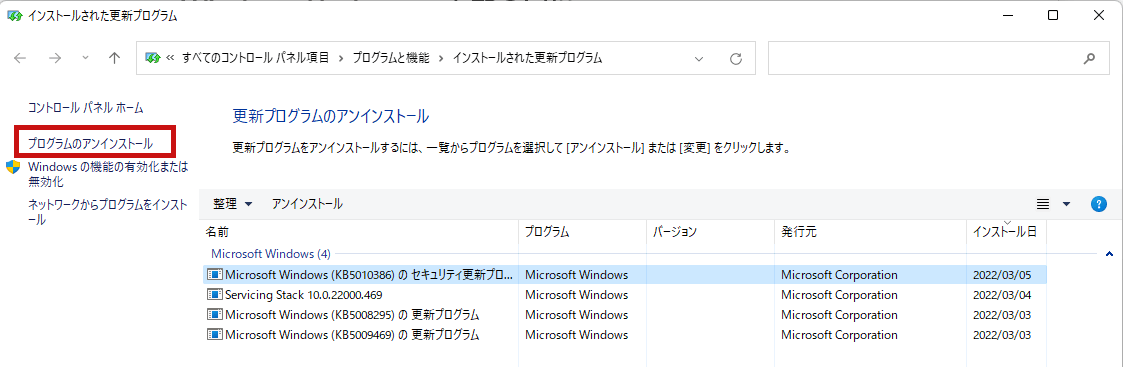1124x368 pixels.
Task: Open the 整理 dropdown menu
Action: 232,204
